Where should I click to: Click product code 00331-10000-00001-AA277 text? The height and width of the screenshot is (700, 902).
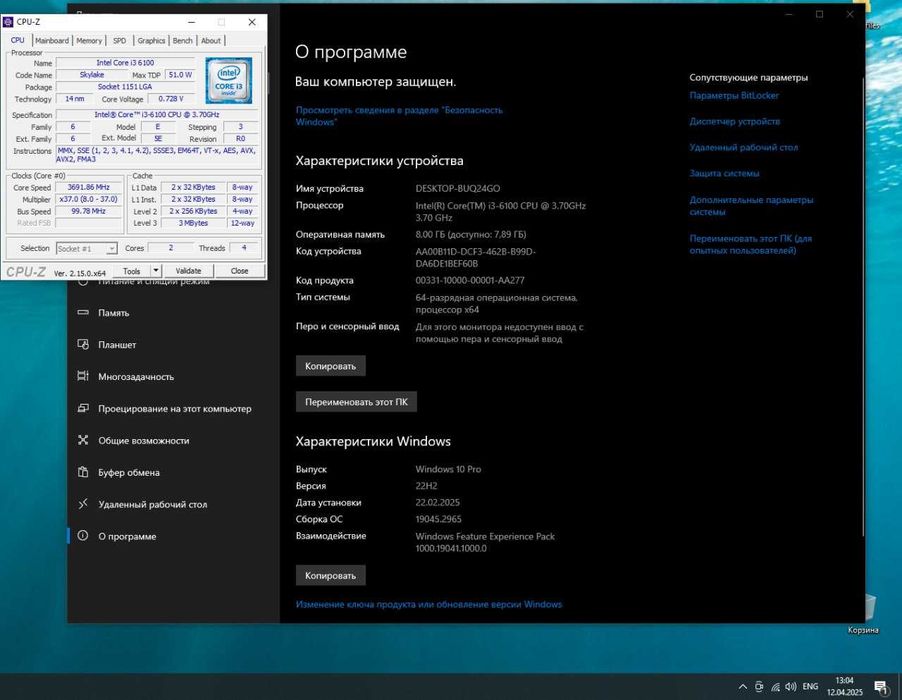(x=469, y=280)
